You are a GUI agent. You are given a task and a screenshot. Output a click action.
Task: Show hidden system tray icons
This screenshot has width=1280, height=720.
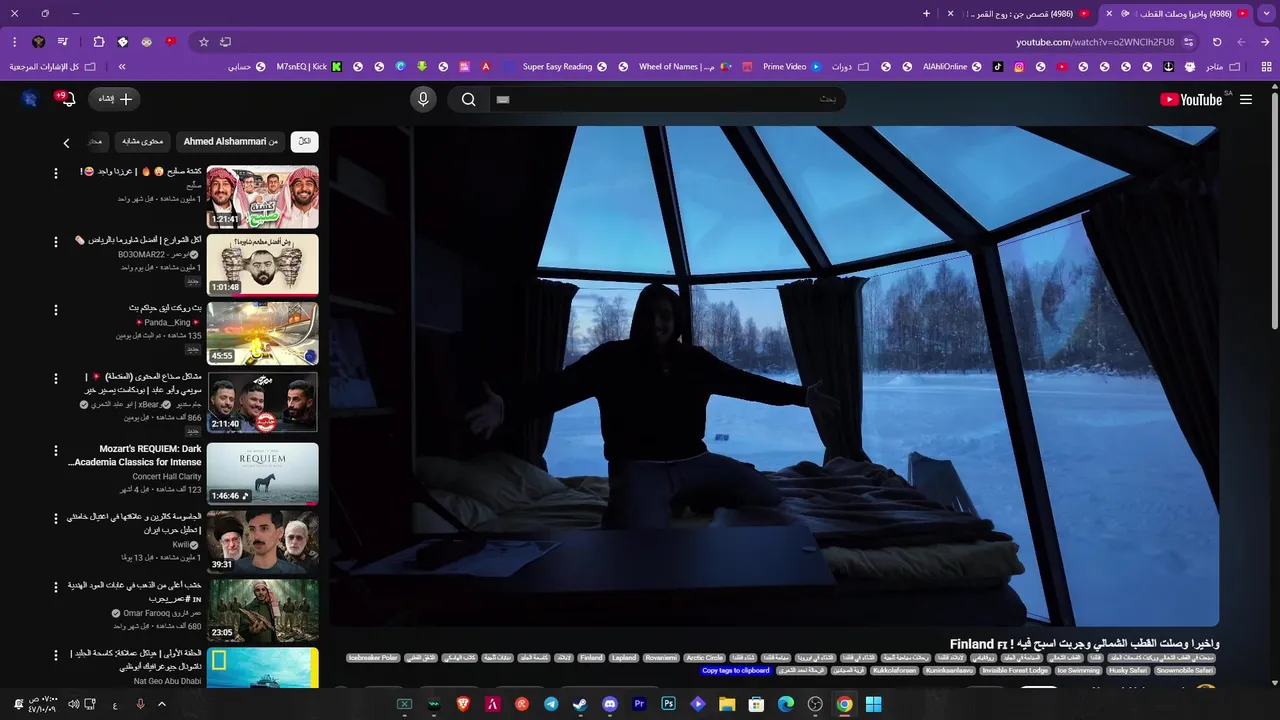(x=161, y=705)
